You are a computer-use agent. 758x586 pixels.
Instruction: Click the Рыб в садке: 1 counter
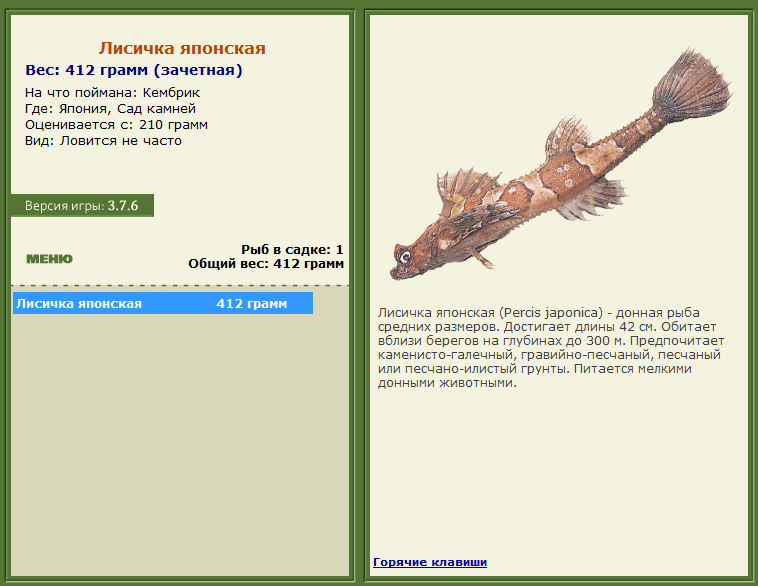pos(292,249)
